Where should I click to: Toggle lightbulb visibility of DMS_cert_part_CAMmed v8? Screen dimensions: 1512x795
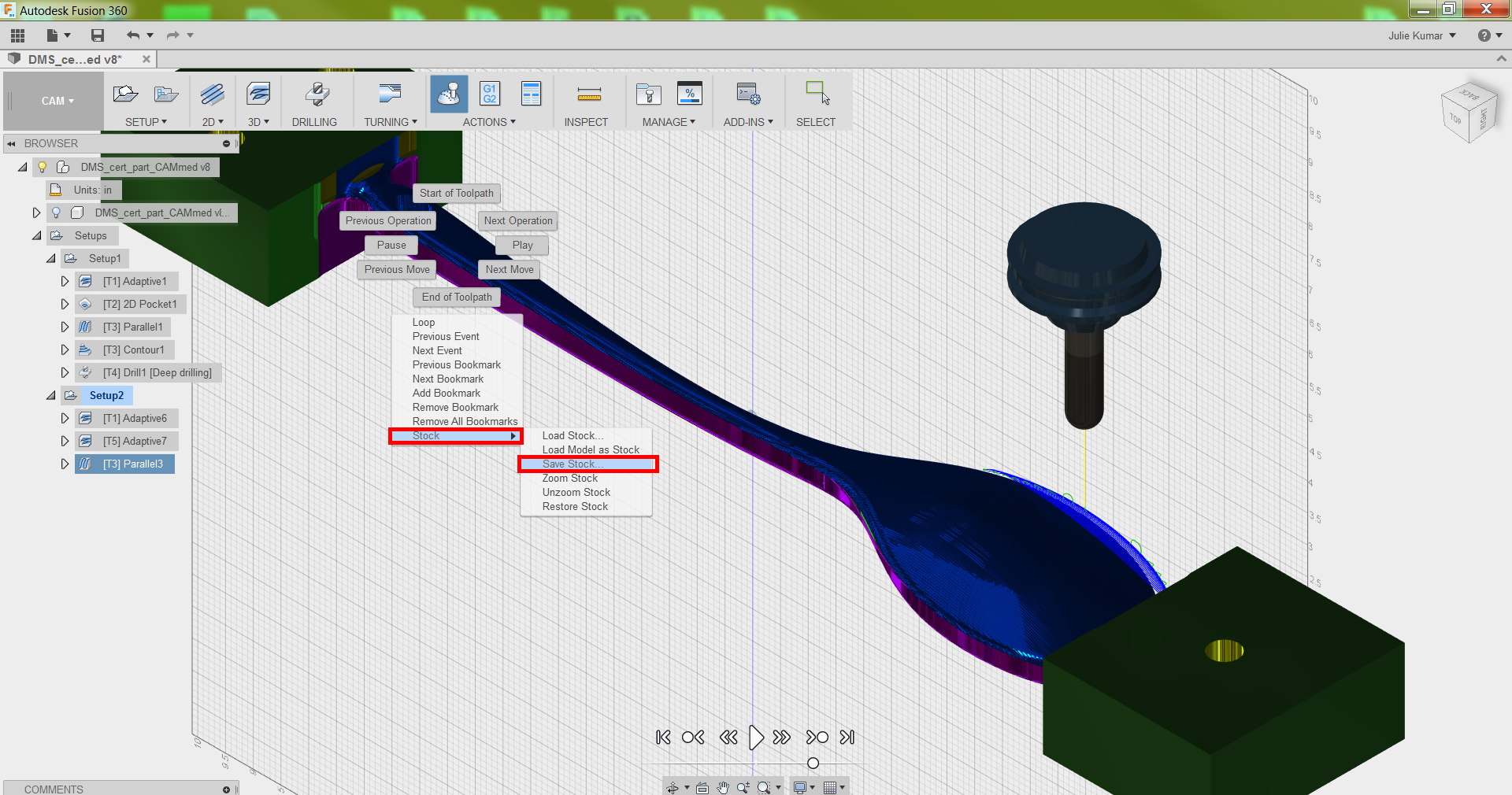click(43, 167)
